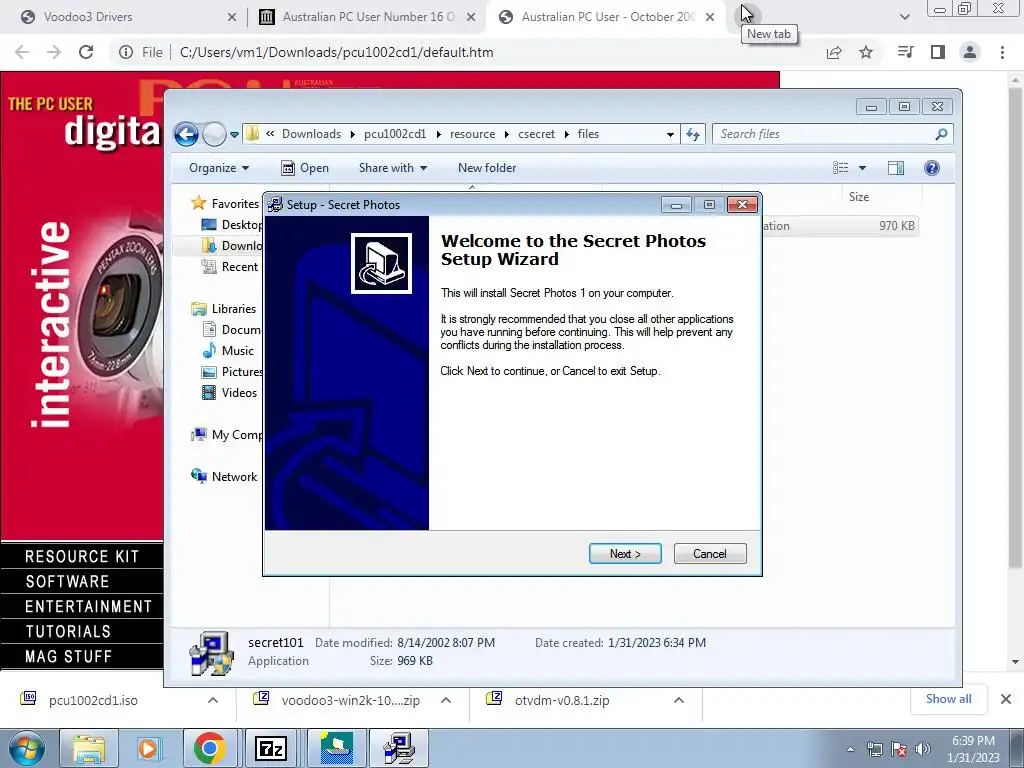The height and width of the screenshot is (768, 1024).
Task: Open ENTERTAINMENT section on webpage
Action: [82, 606]
